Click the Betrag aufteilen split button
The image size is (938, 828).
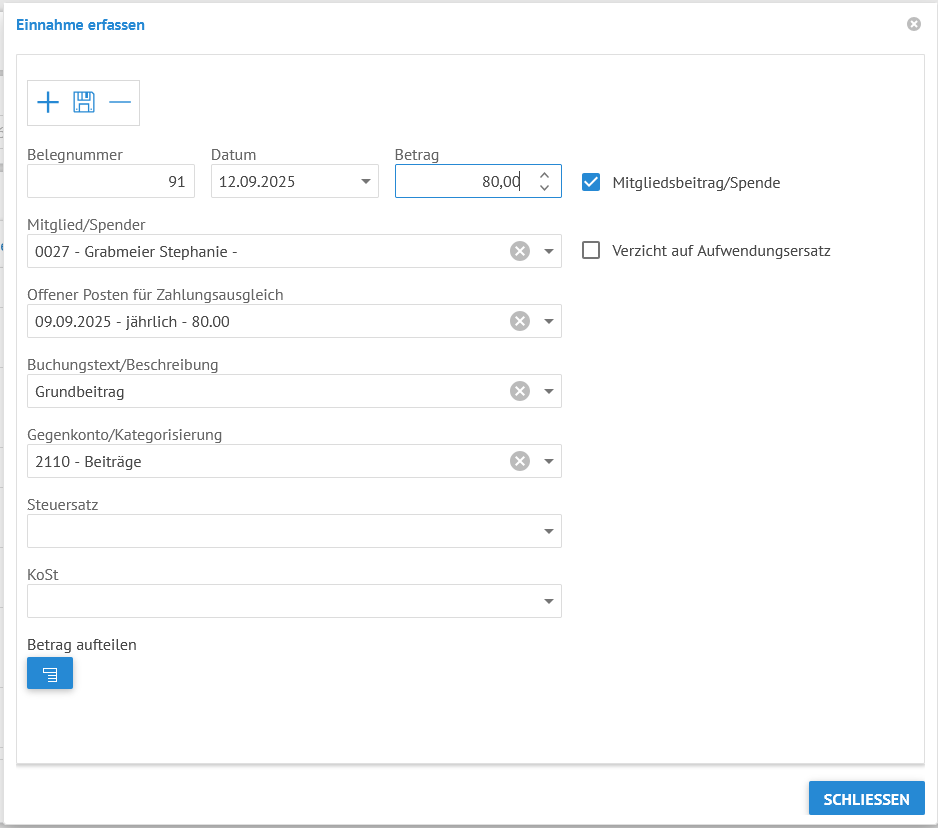pyautogui.click(x=50, y=674)
